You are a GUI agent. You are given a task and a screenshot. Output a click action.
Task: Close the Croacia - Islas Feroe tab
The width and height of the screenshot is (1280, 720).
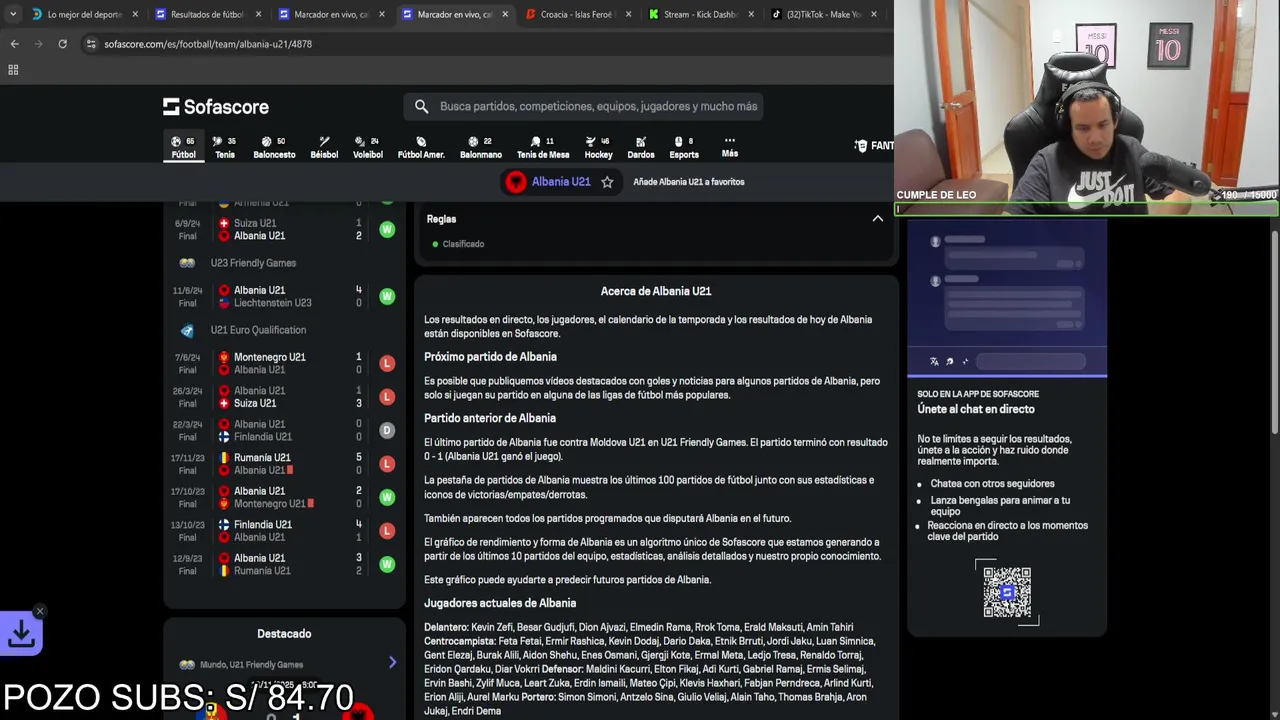point(628,14)
